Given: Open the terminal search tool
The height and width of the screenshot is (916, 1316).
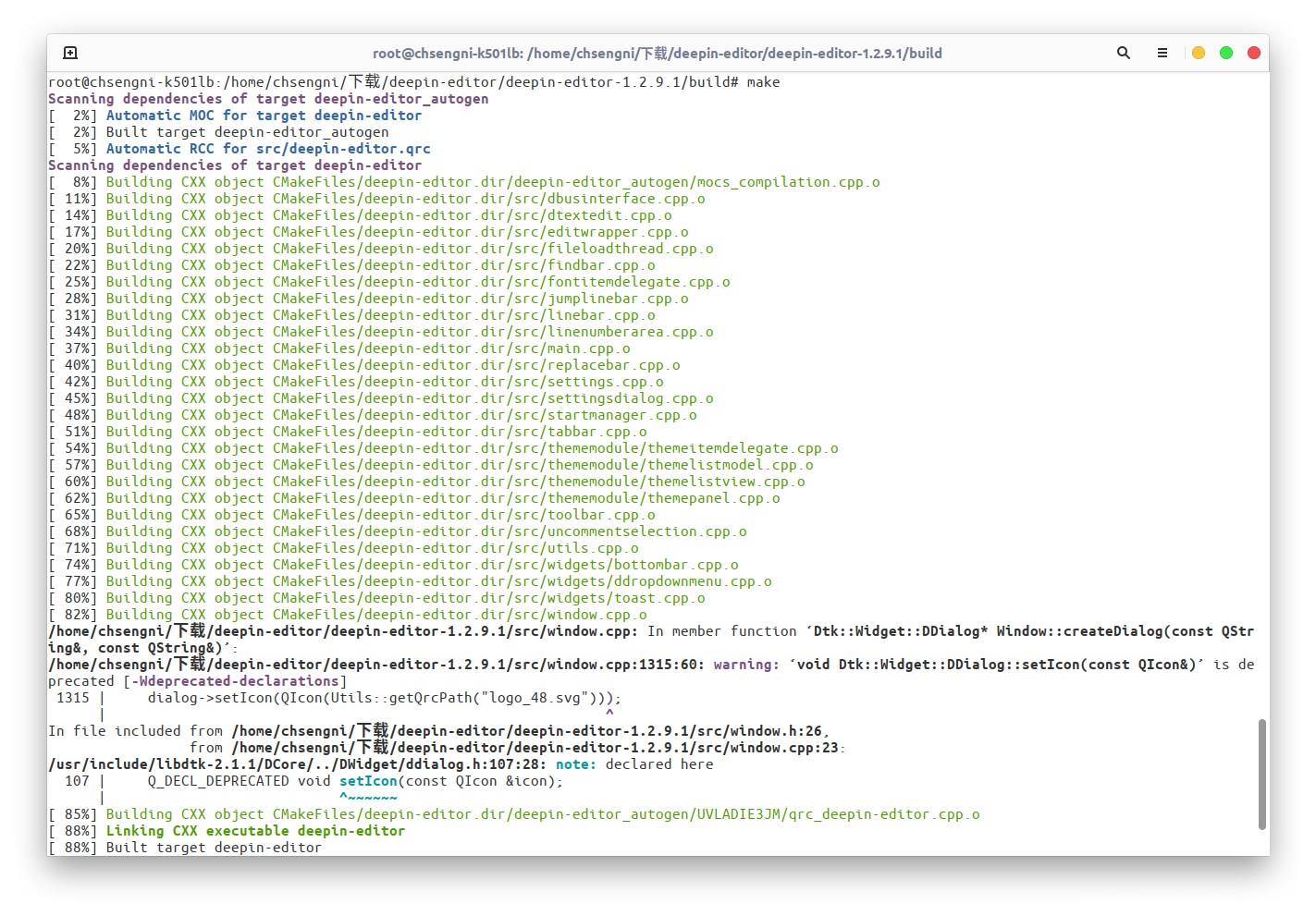Looking at the screenshot, I should coord(1124,53).
